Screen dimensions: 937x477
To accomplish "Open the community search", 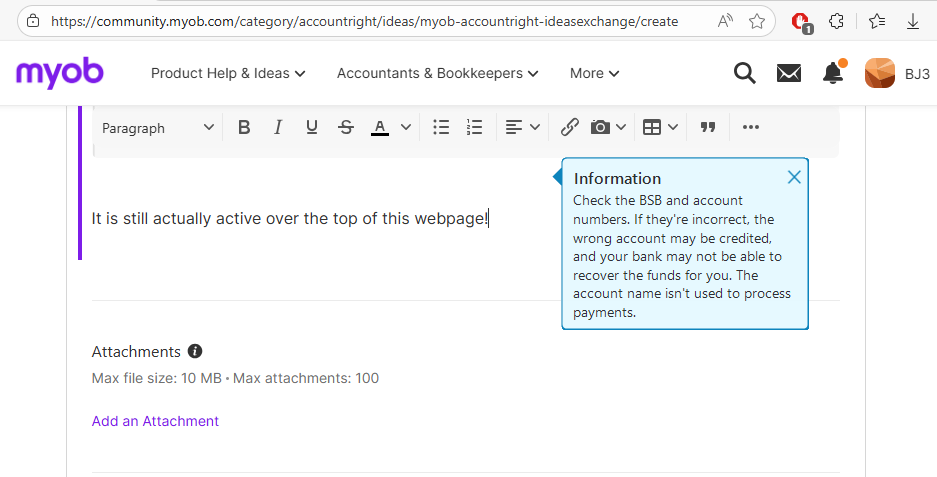I will (744, 73).
